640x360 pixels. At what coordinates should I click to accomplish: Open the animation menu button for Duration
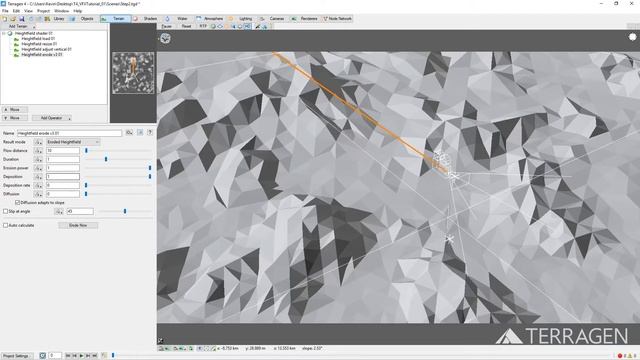38,159
